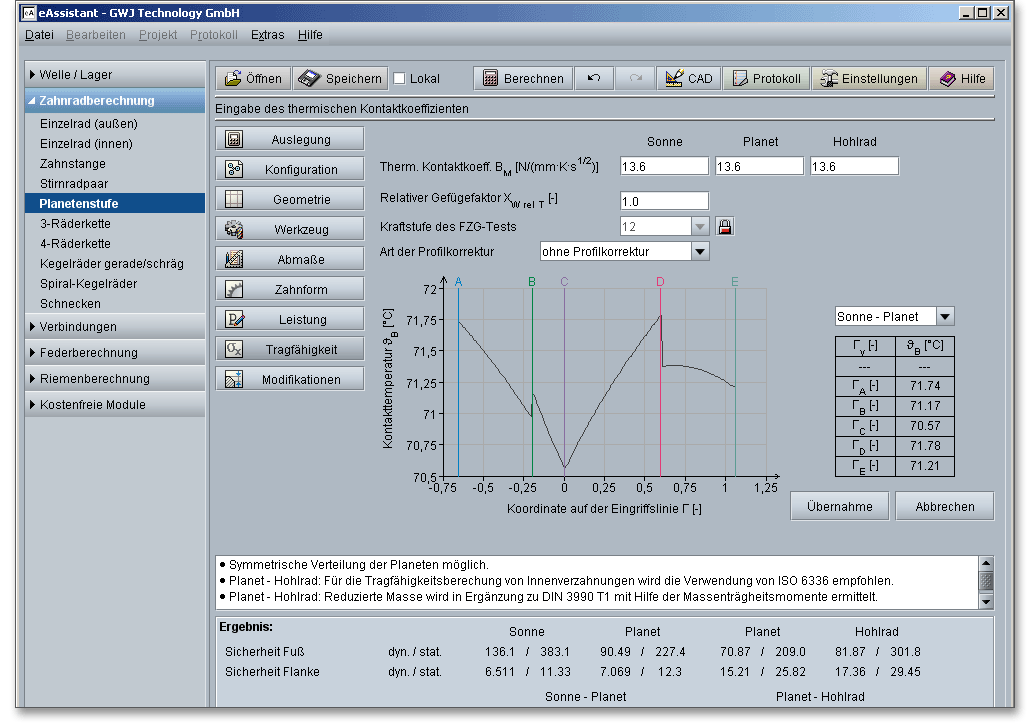The height and width of the screenshot is (723, 1030).
Task: Click the Relativer Gefügefaktor input field
Action: click(x=664, y=202)
